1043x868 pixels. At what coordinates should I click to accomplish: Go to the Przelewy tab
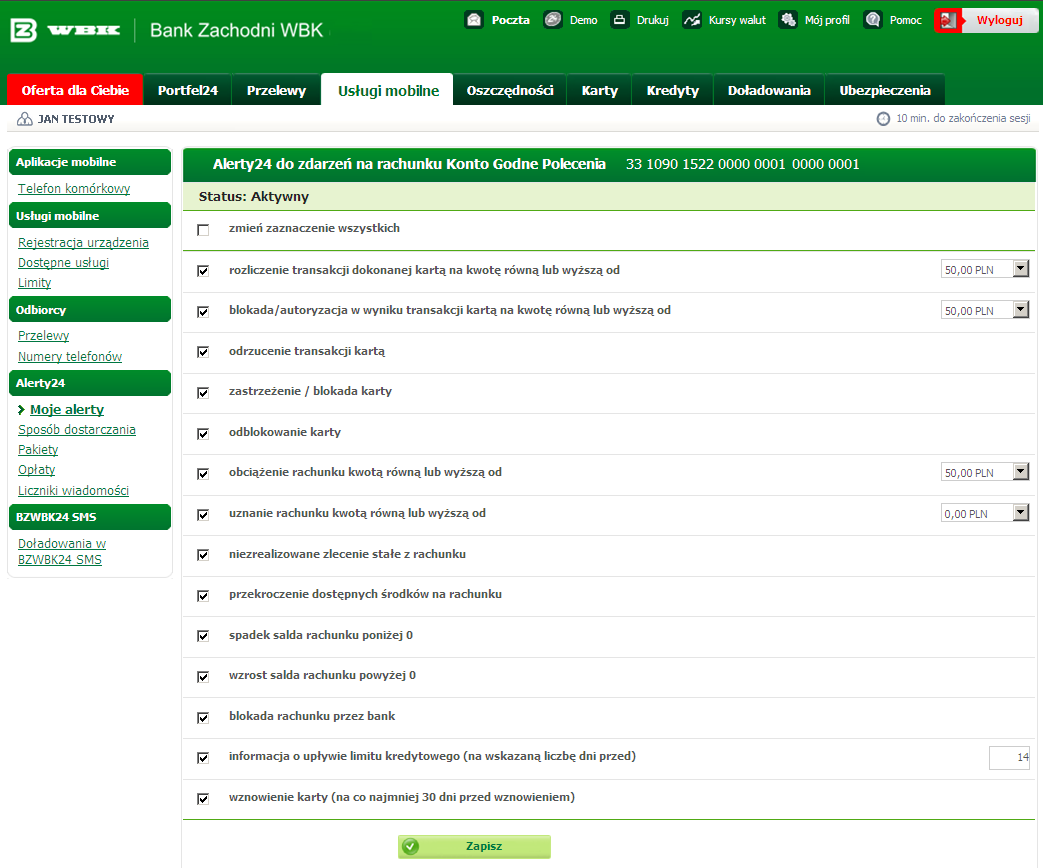pos(276,90)
